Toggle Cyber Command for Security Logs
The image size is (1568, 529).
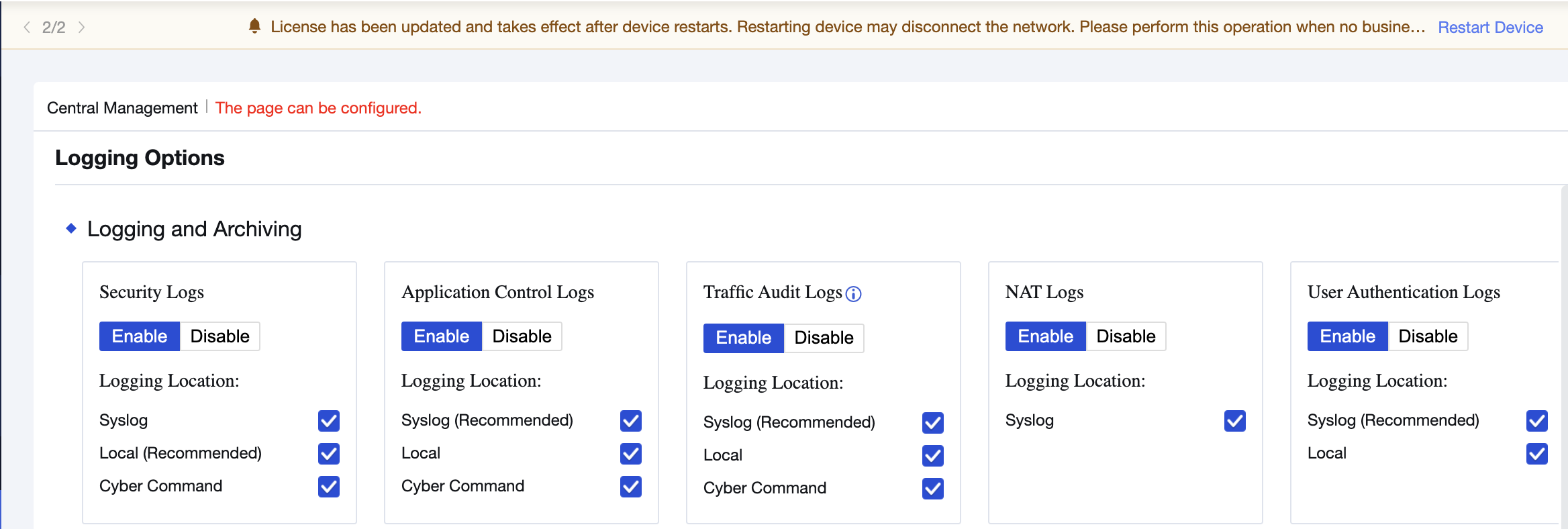[329, 487]
